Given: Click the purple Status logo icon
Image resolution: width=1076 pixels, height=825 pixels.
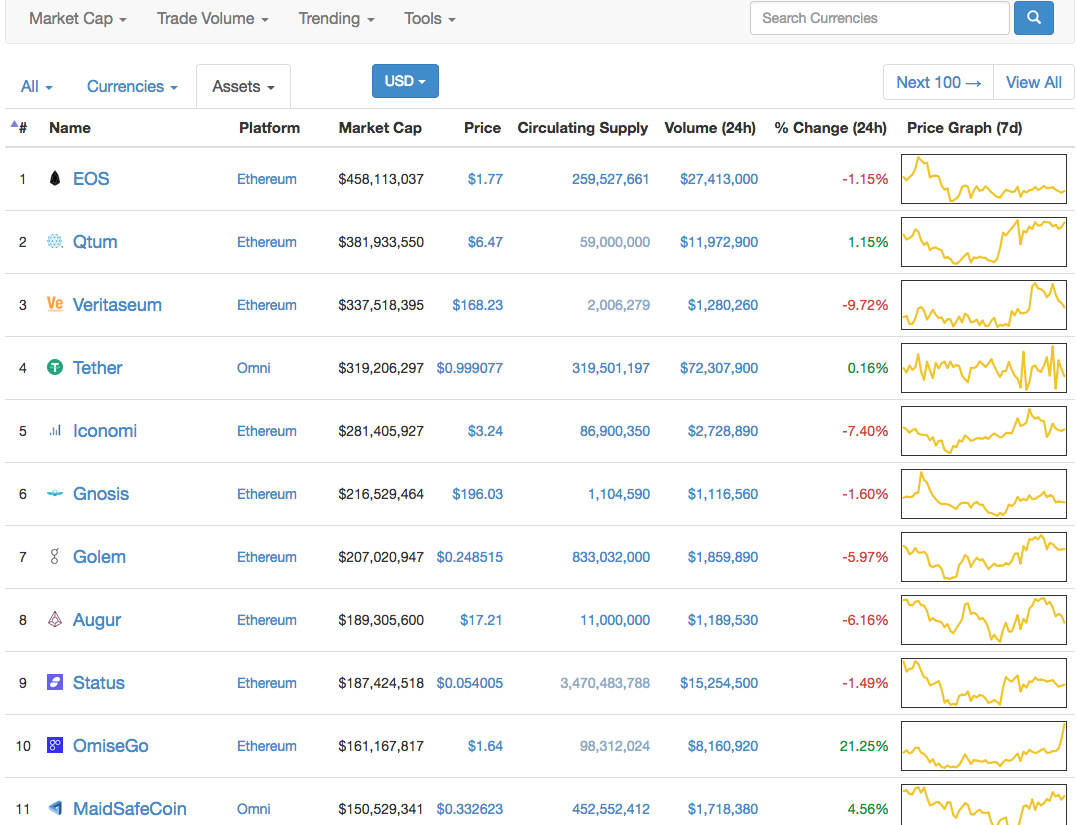Looking at the screenshot, I should (55, 683).
